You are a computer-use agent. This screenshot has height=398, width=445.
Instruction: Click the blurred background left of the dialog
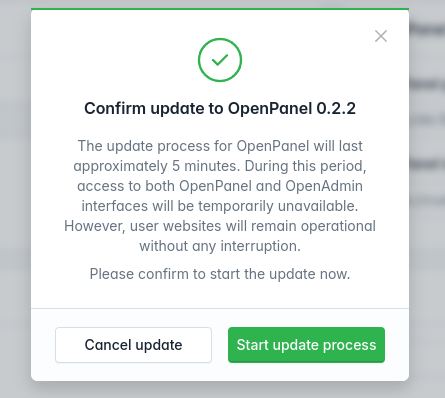[15, 200]
